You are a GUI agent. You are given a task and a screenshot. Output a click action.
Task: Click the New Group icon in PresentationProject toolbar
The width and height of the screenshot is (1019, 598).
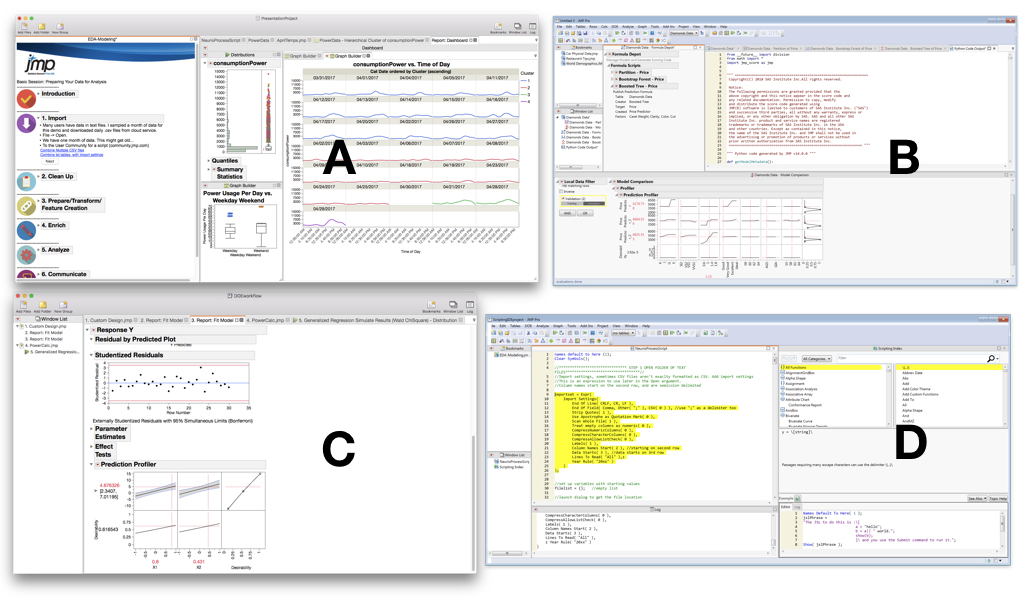pos(60,26)
